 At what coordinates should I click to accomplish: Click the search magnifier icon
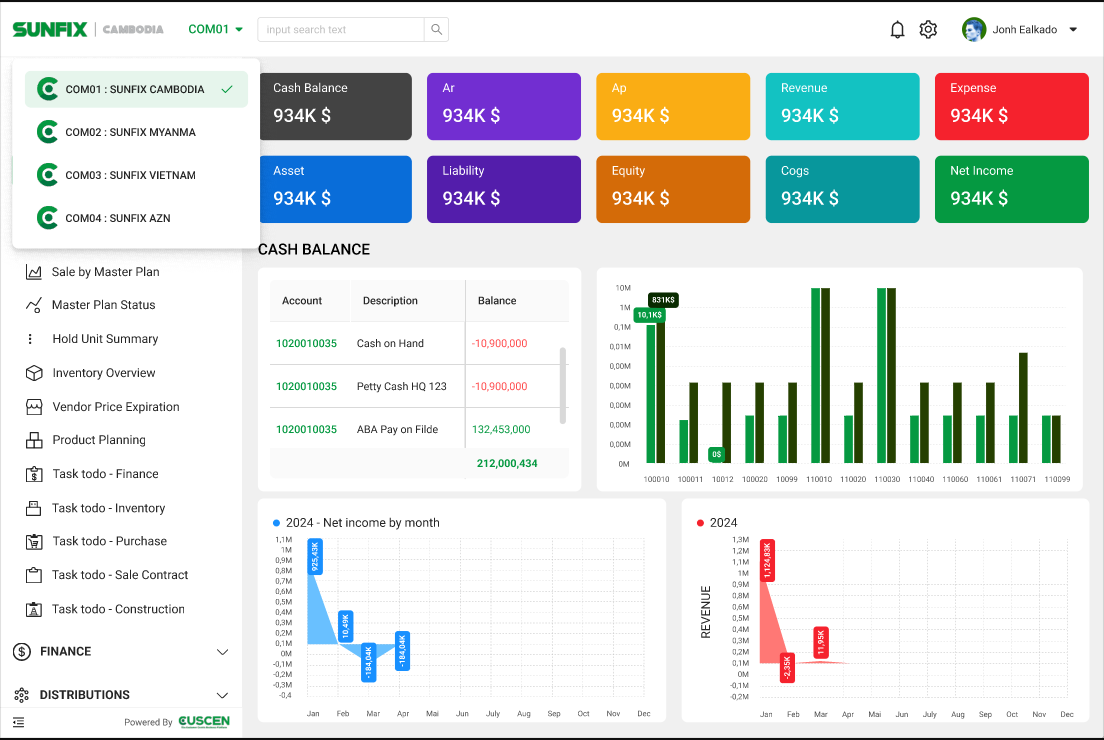(437, 30)
